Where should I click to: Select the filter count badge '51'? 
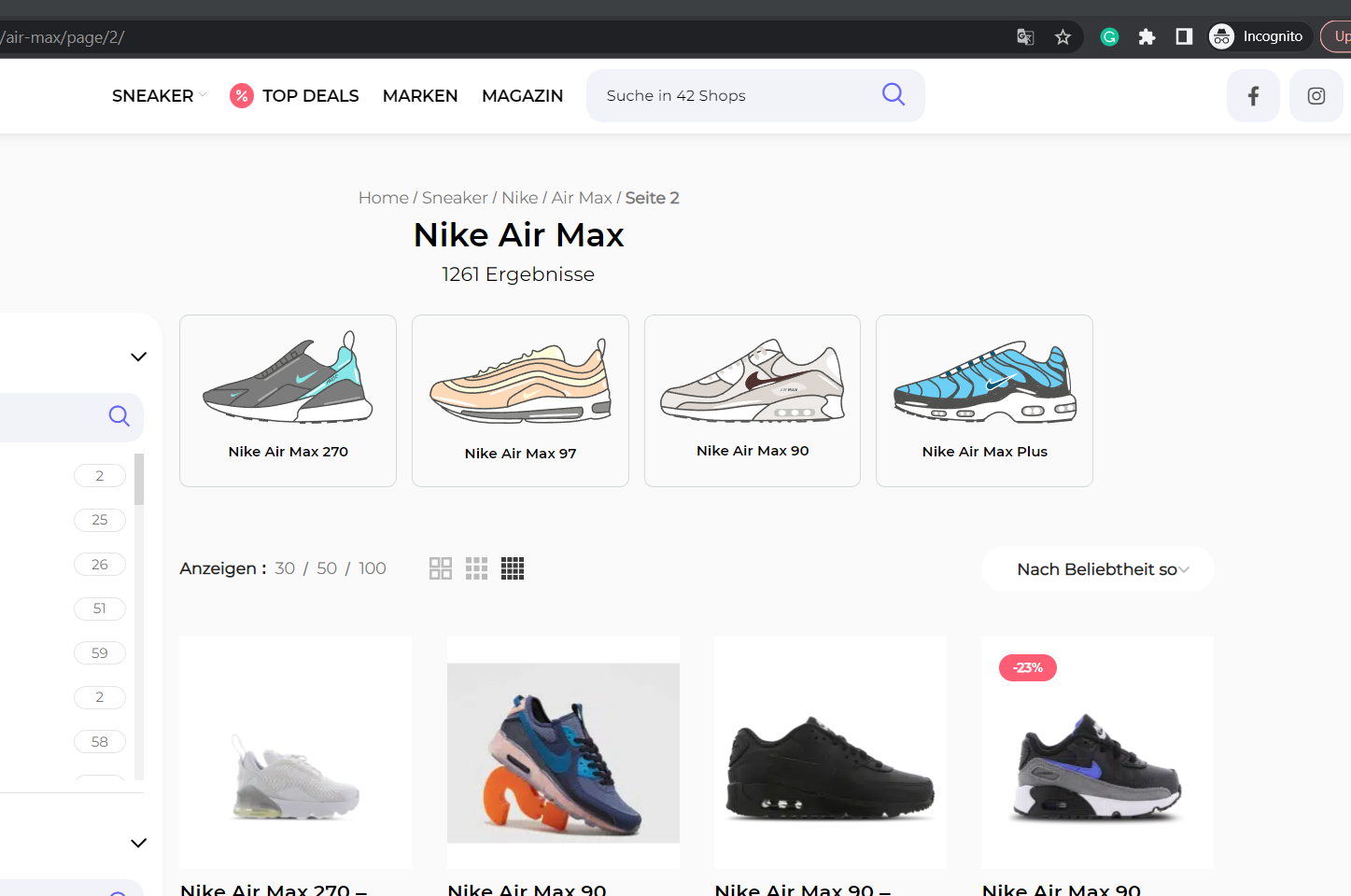pyautogui.click(x=100, y=609)
